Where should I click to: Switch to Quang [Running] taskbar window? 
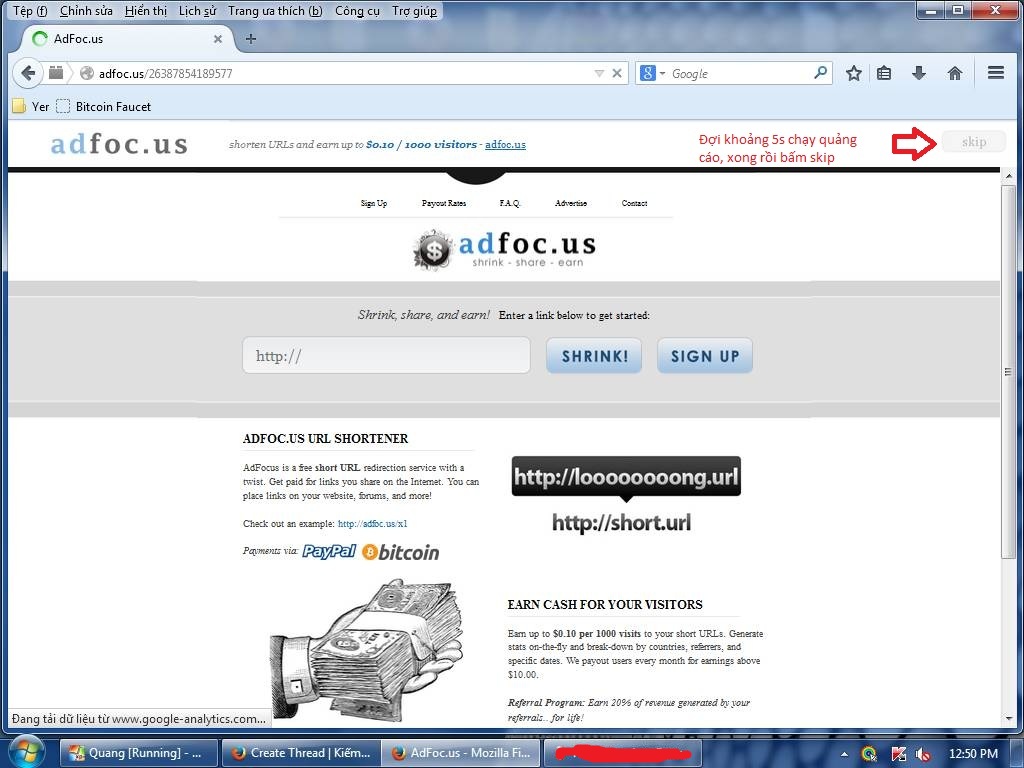[137, 753]
